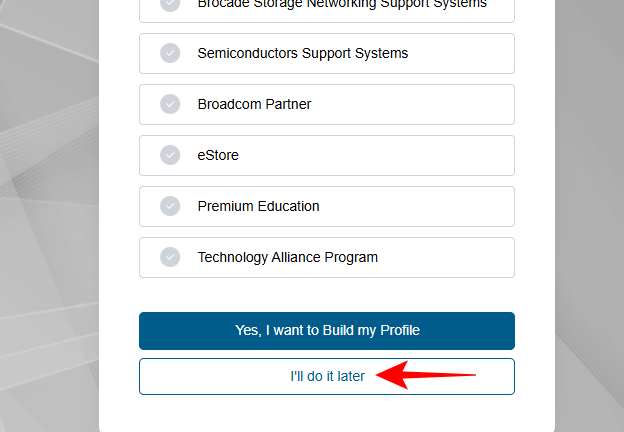Choose the Technology Alliance Program label

[287, 257]
